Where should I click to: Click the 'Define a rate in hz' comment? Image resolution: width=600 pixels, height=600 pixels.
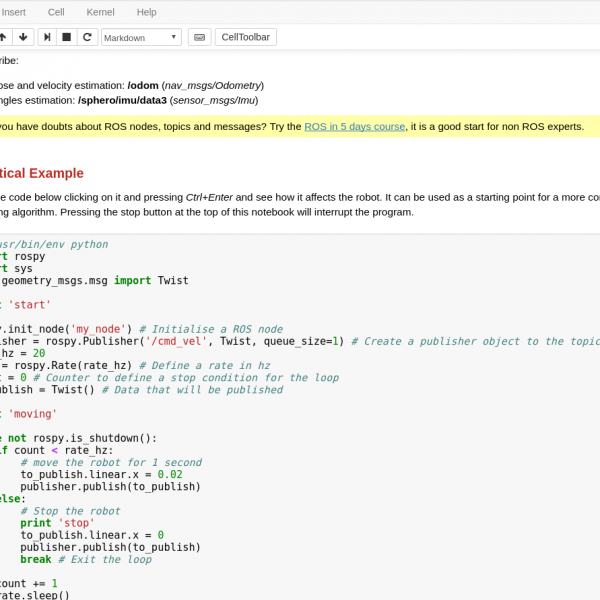click(x=205, y=365)
